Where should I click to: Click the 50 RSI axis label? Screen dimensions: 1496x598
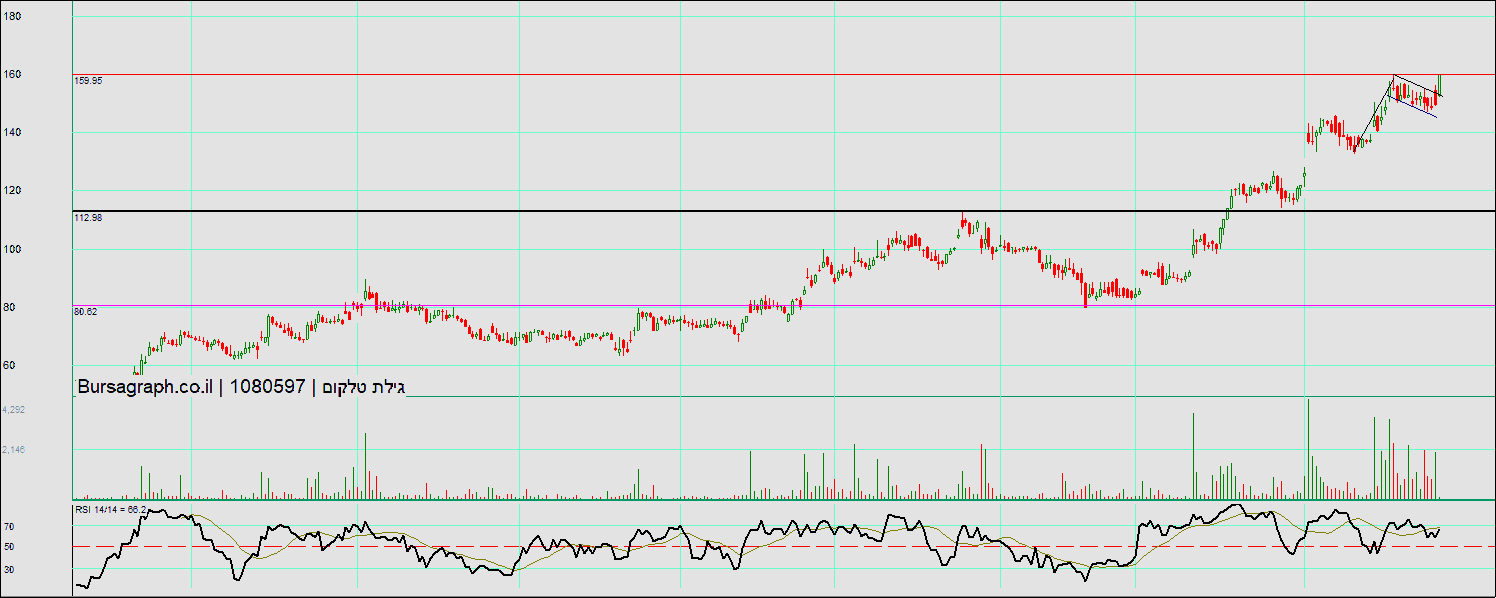click(8, 547)
